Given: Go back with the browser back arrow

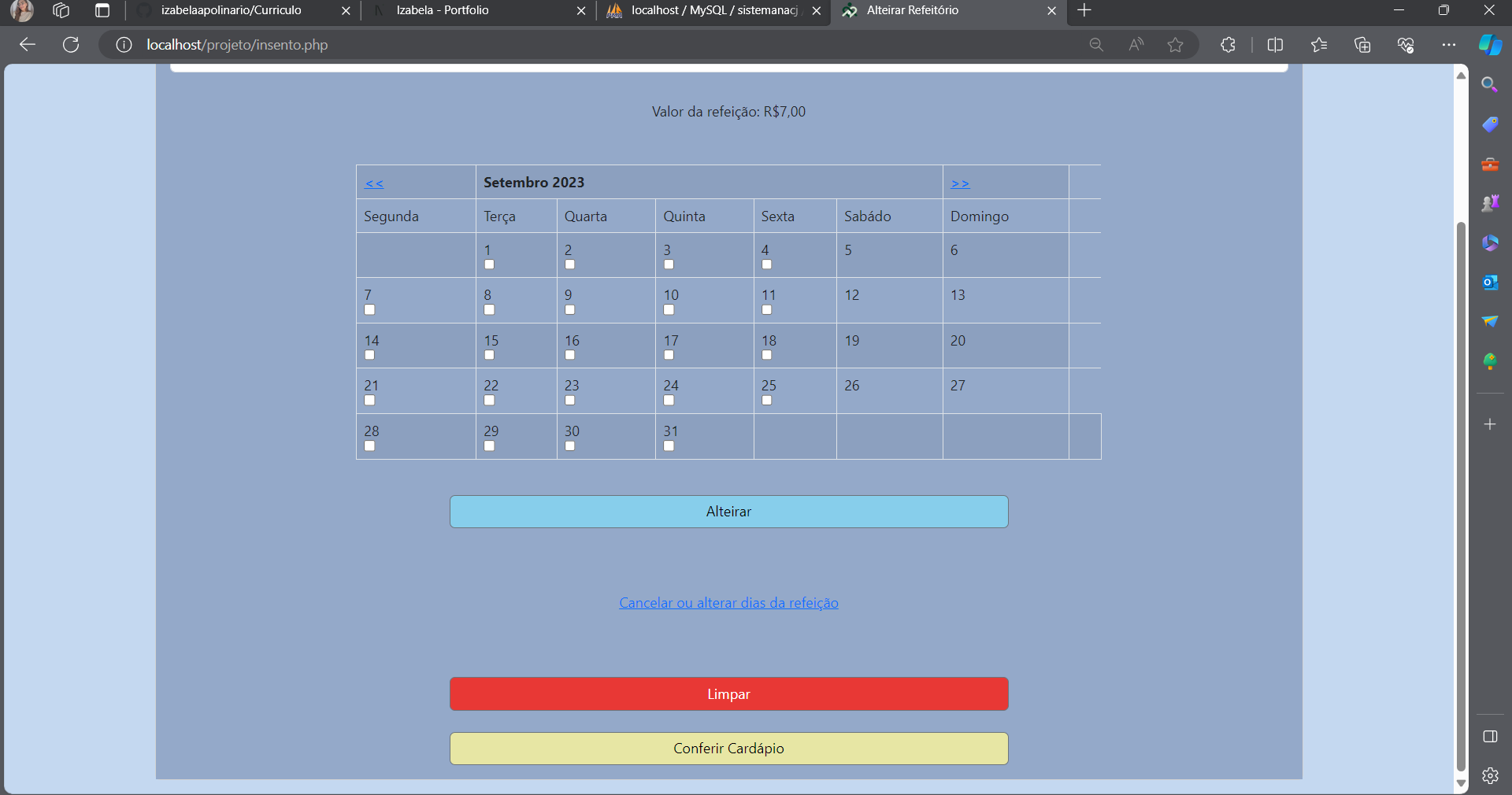Looking at the screenshot, I should pos(28,45).
